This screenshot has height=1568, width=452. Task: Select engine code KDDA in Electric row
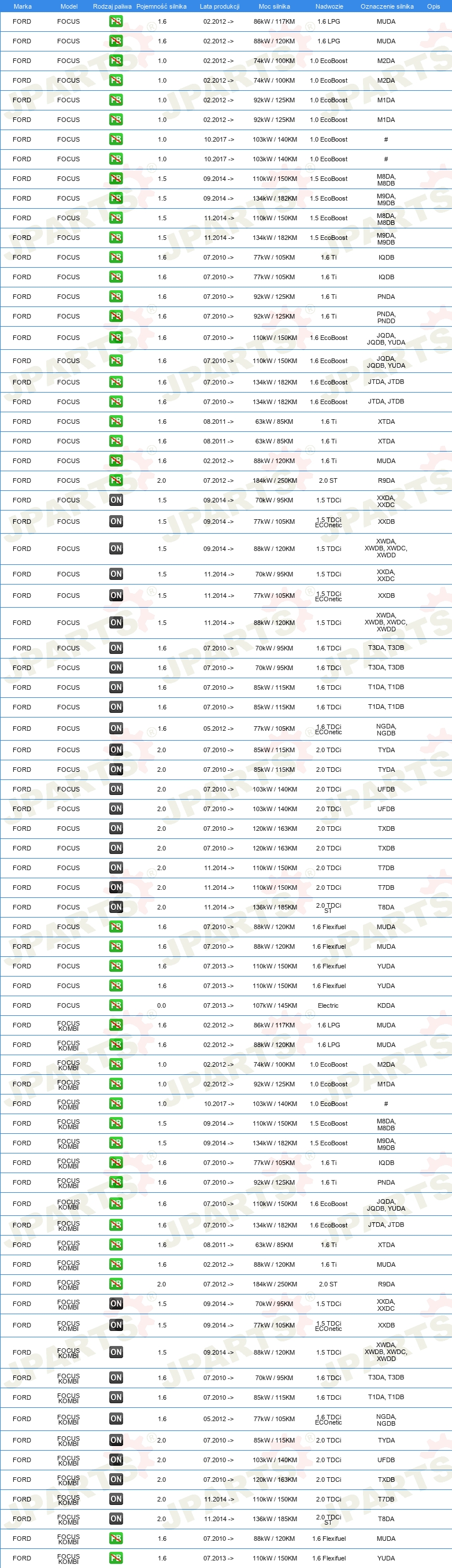[386, 1005]
